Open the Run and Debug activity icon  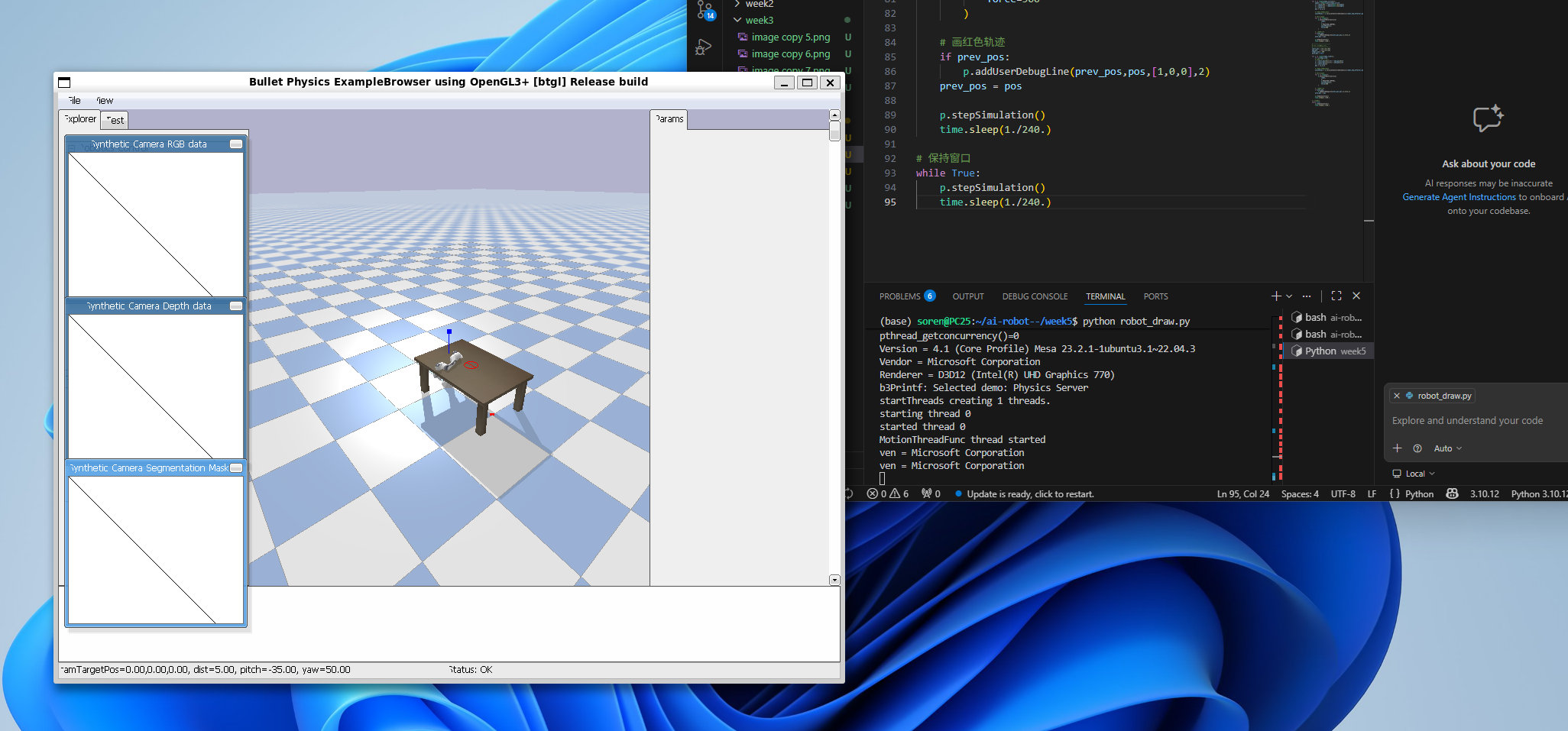coord(704,48)
